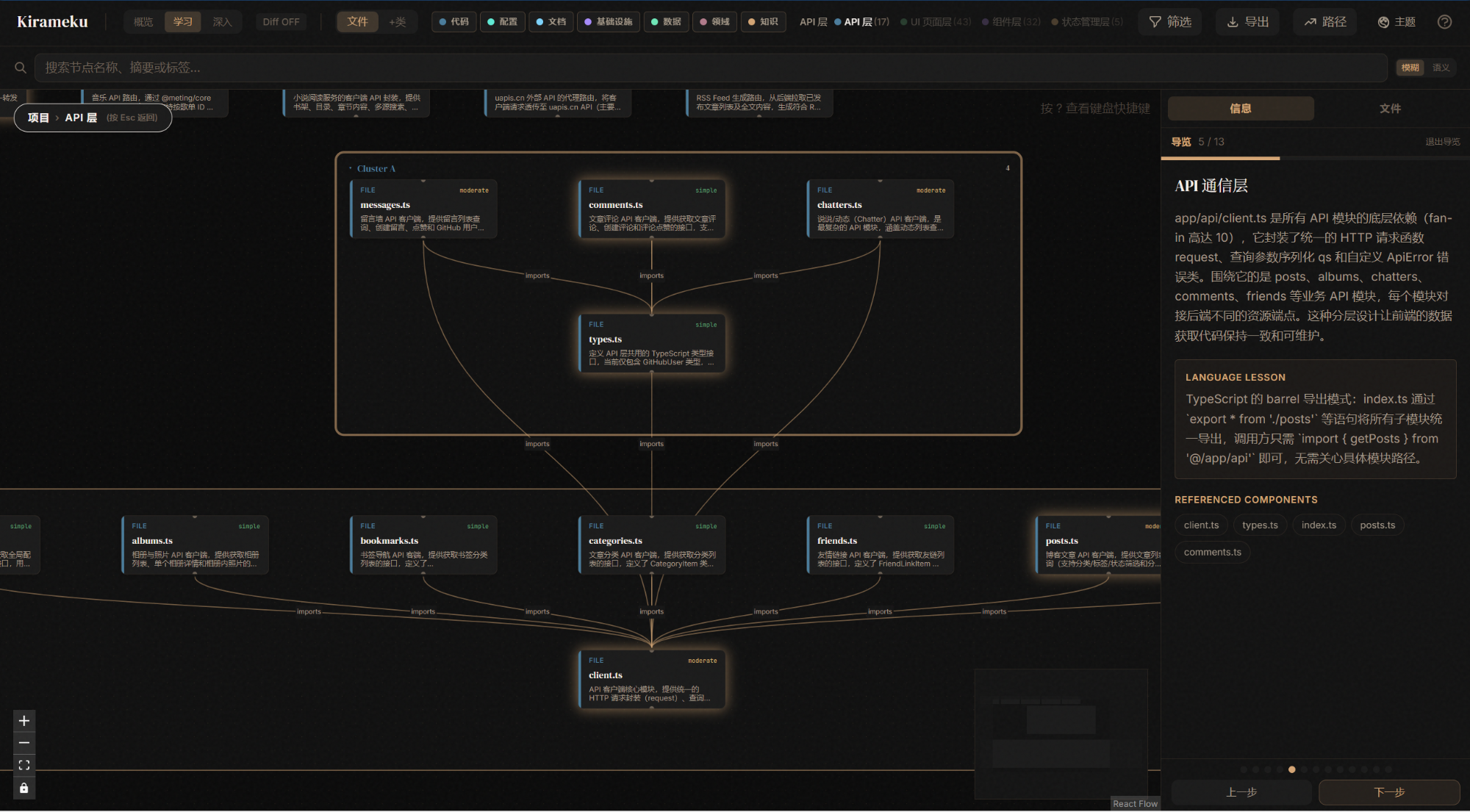Open the types.ts referenced component chip
1470x812 pixels.
[1260, 525]
